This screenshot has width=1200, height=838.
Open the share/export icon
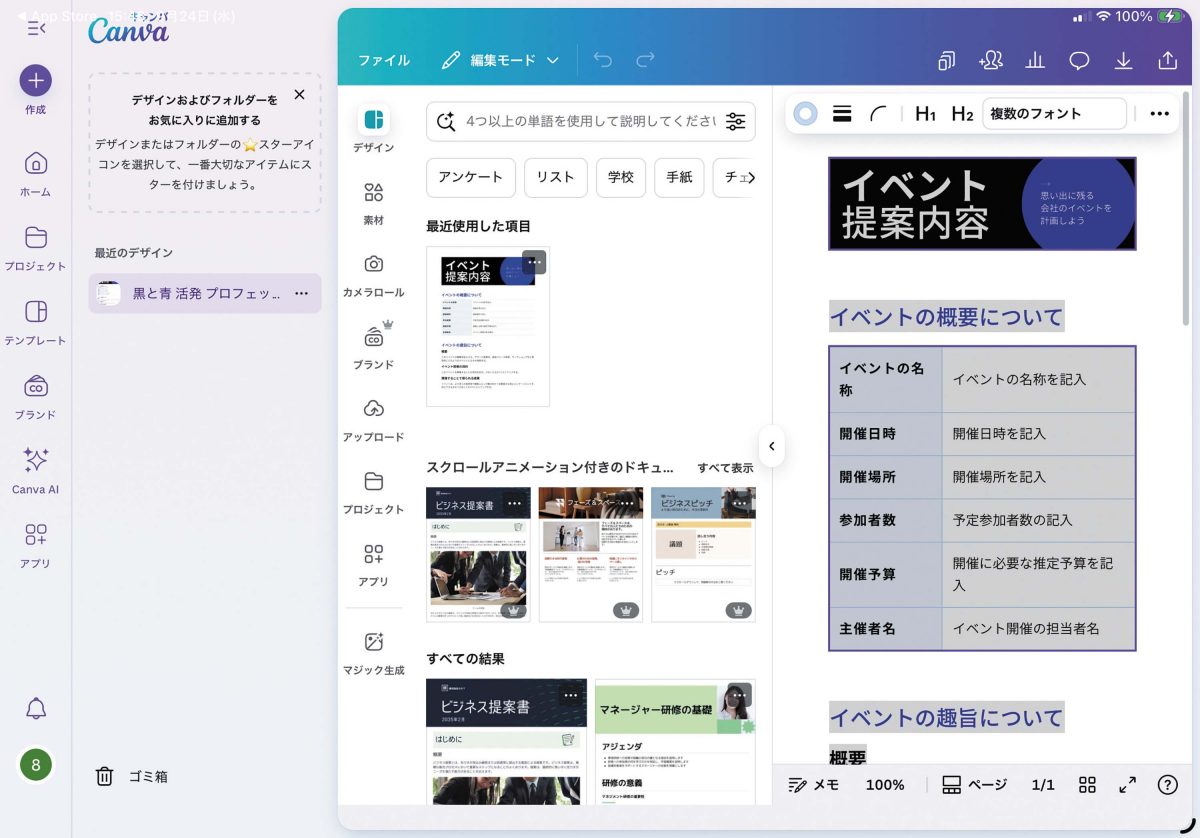1167,61
